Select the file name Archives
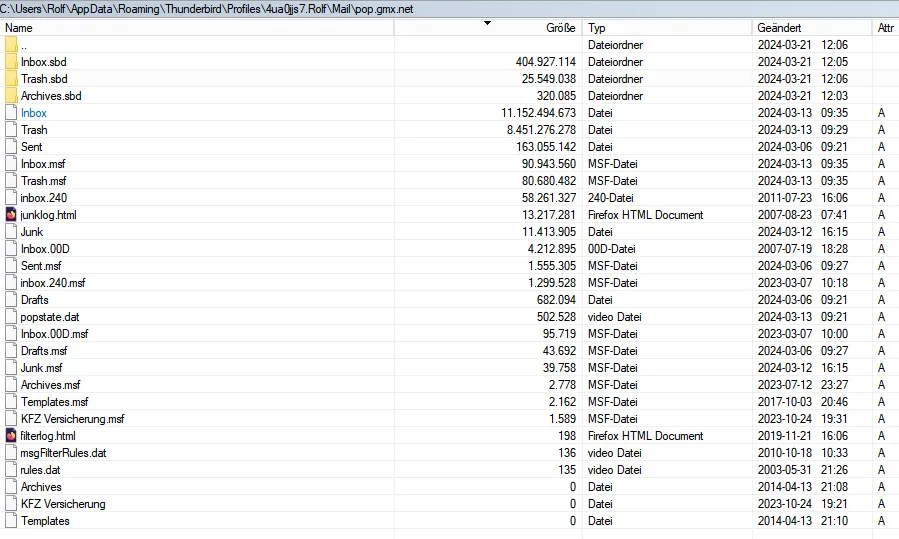The height and width of the screenshot is (539, 899). pos(41,487)
